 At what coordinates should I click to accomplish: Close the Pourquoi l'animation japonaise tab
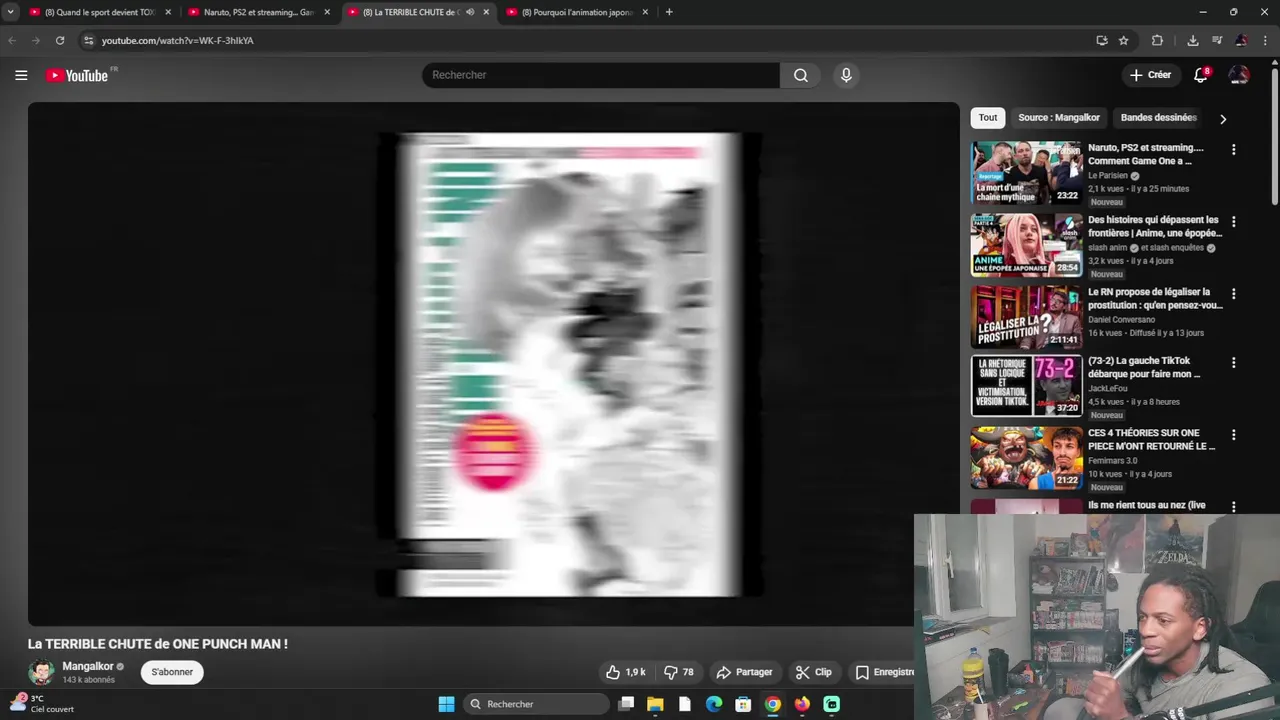tap(645, 12)
